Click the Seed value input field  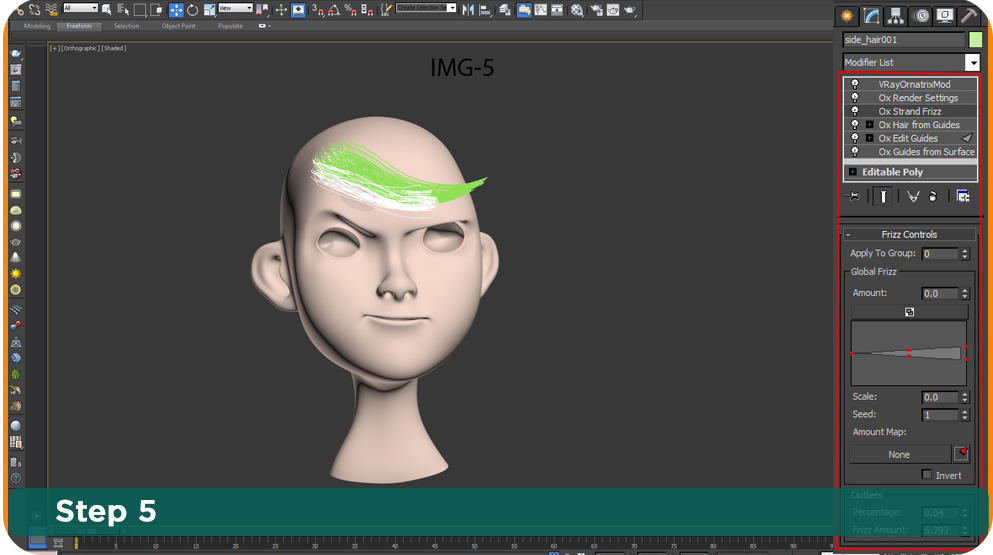pos(939,415)
